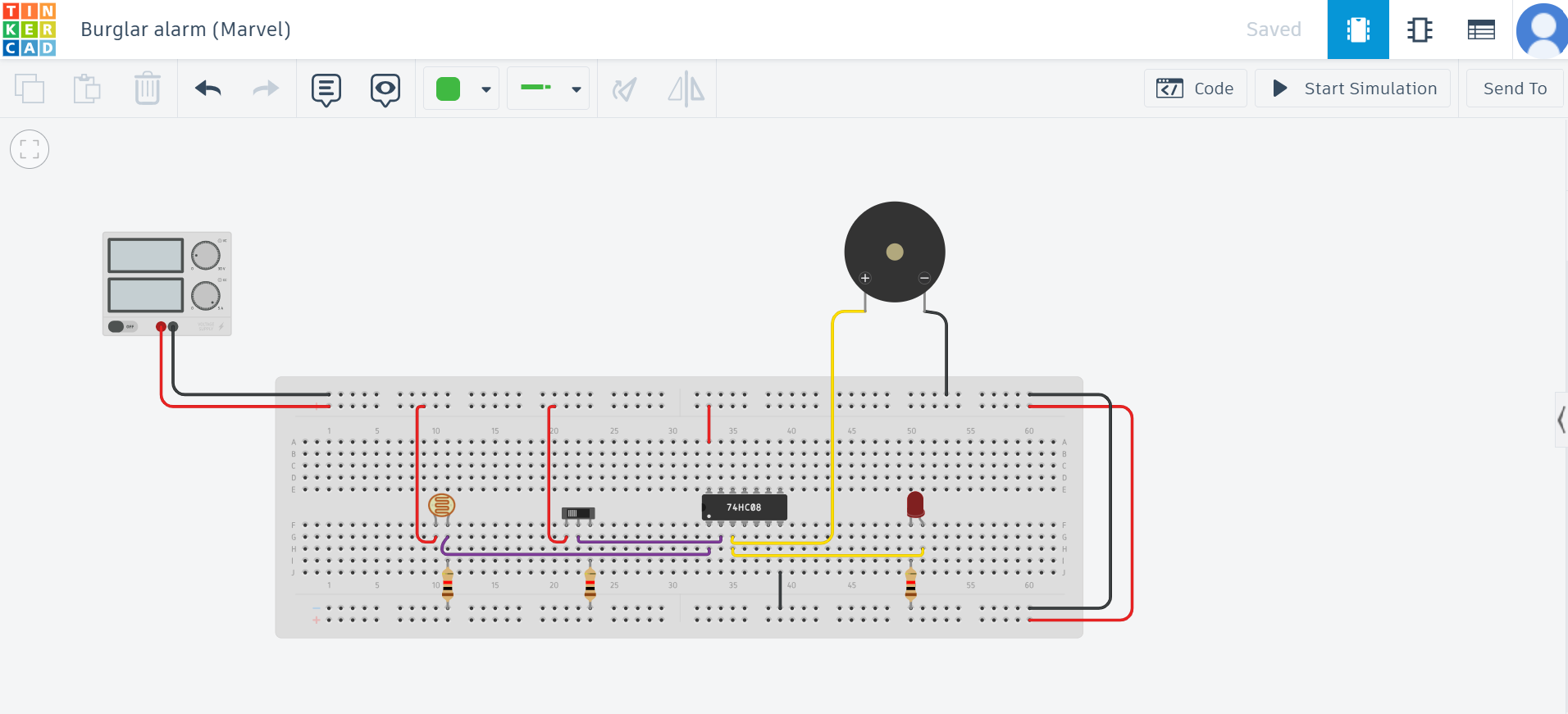The image size is (1568, 714).
Task: Open the user profile avatar
Action: [x=1542, y=30]
